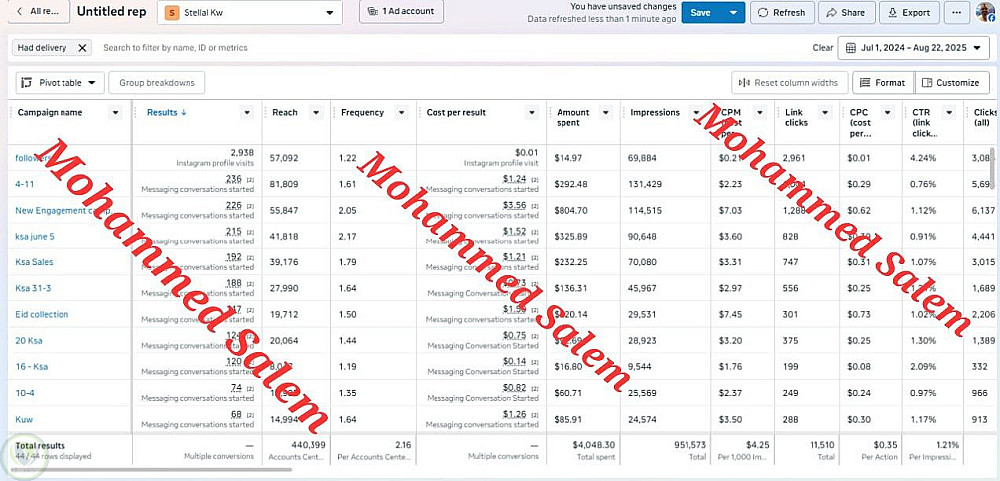Sort by the Results column header
Screen dimensions: 1000x481
point(166,113)
